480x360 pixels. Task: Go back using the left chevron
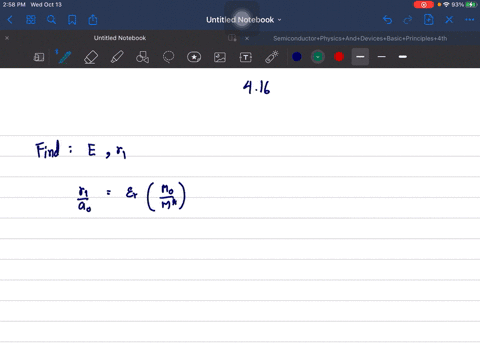[x=10, y=20]
